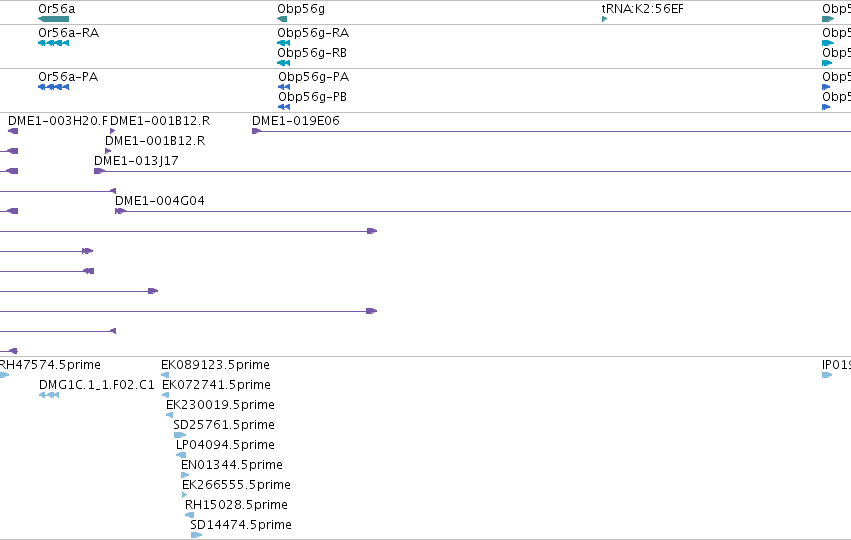Select the RH15028.5prime arrow glyph
The image size is (851, 540).
(x=189, y=516)
